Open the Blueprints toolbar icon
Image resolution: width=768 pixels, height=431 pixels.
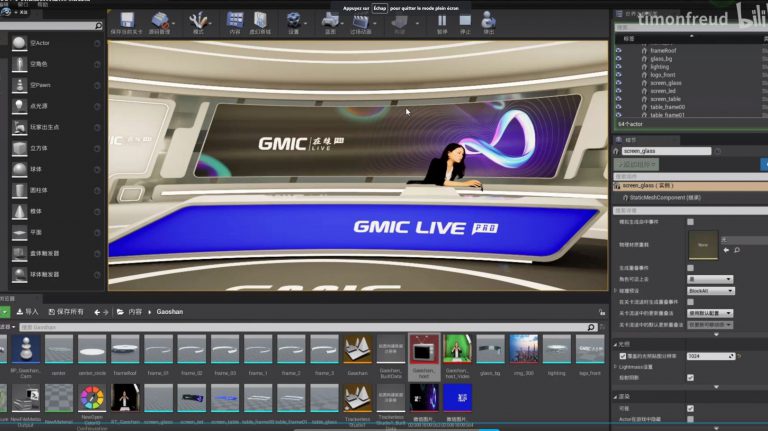click(x=330, y=20)
